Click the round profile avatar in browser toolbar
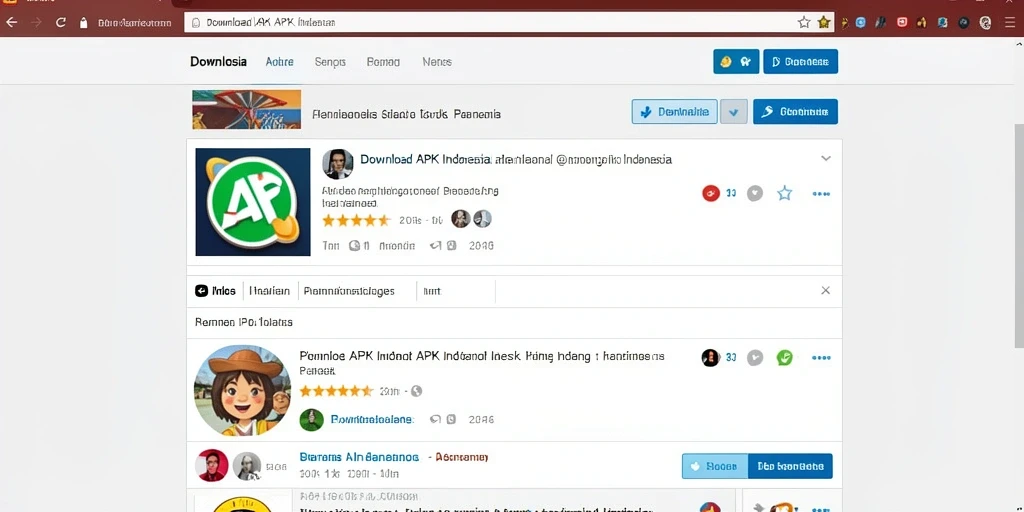The height and width of the screenshot is (512, 1024). [x=985, y=22]
